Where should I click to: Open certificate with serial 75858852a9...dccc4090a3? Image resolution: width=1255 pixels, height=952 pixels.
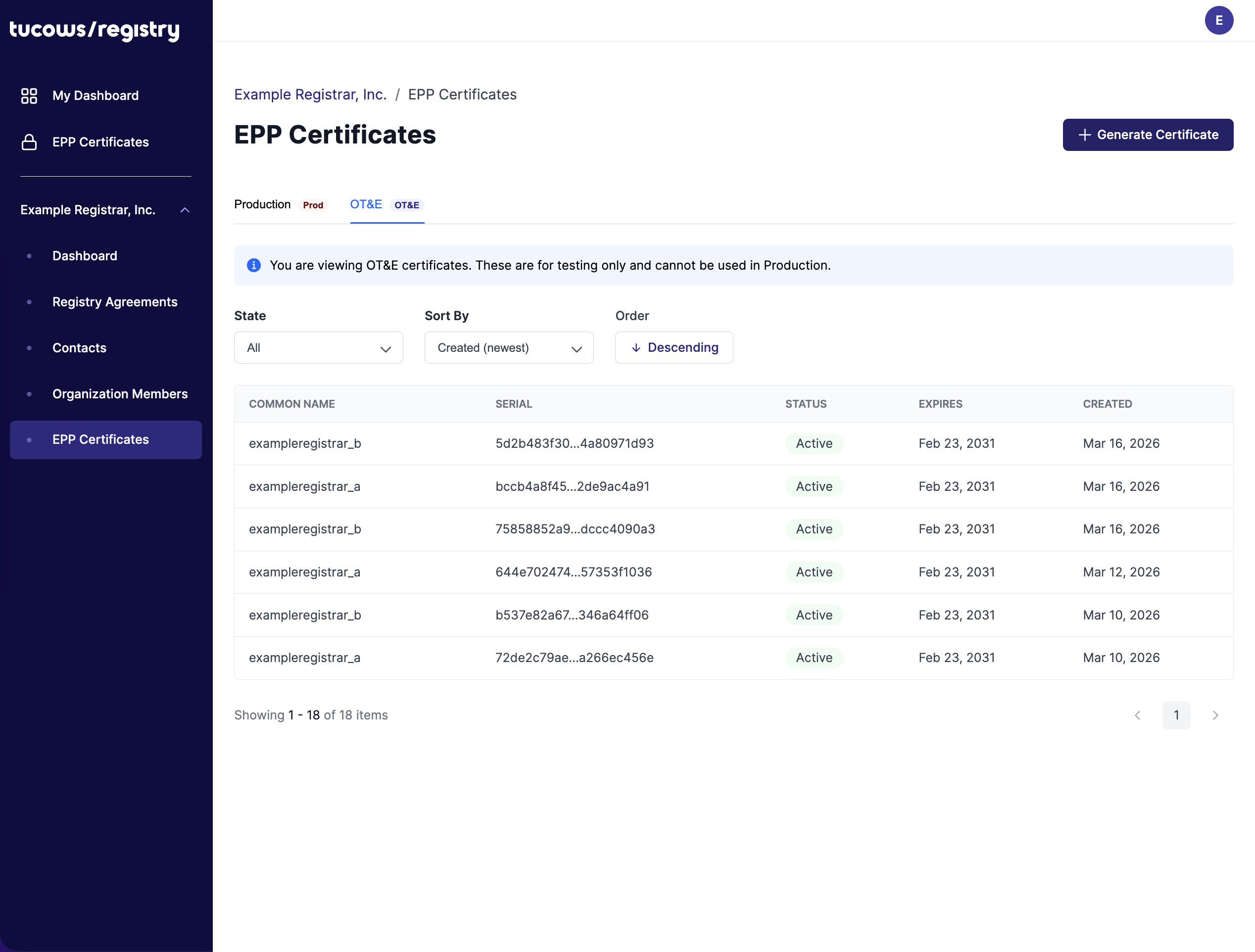733,529
